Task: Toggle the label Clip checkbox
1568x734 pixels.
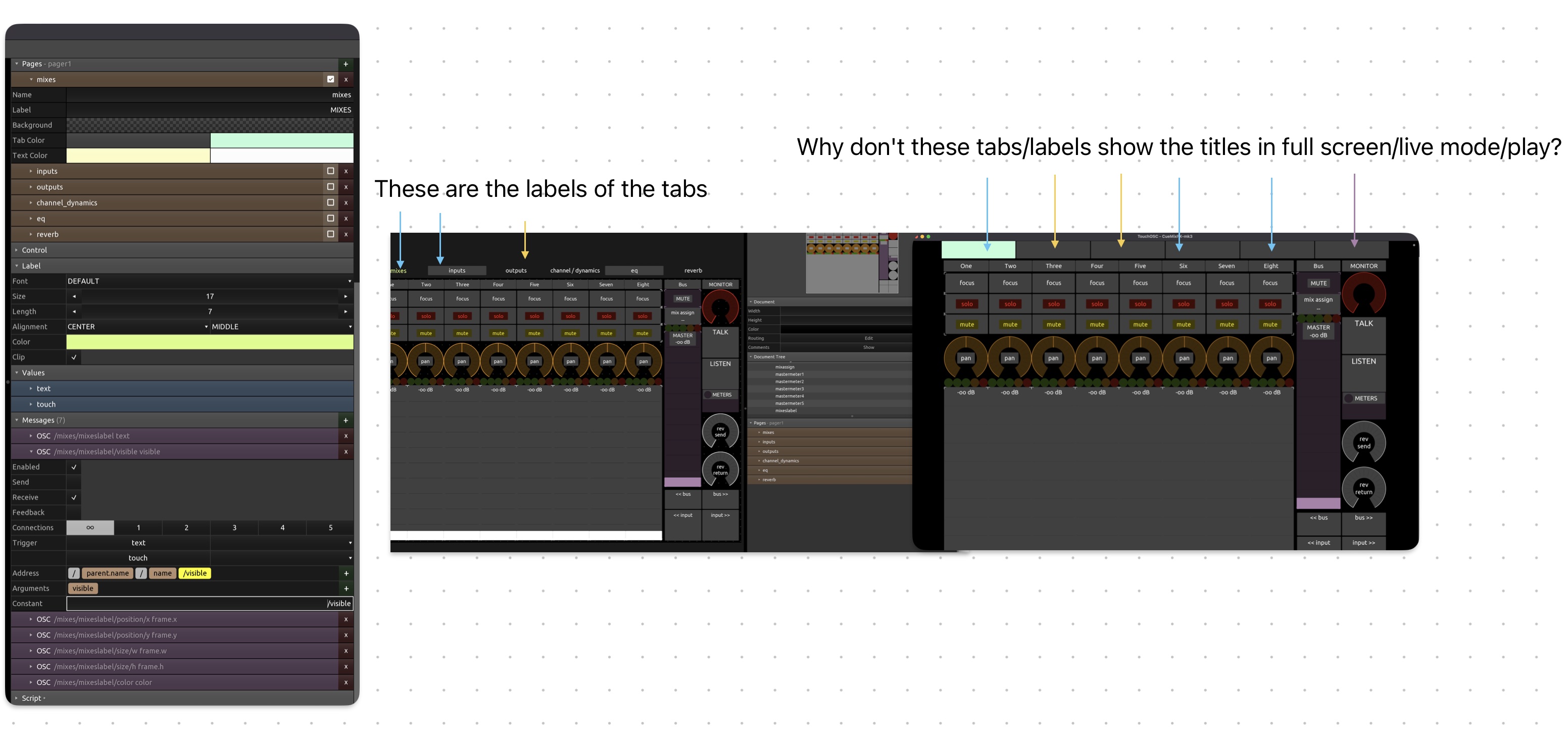Action: (74, 357)
